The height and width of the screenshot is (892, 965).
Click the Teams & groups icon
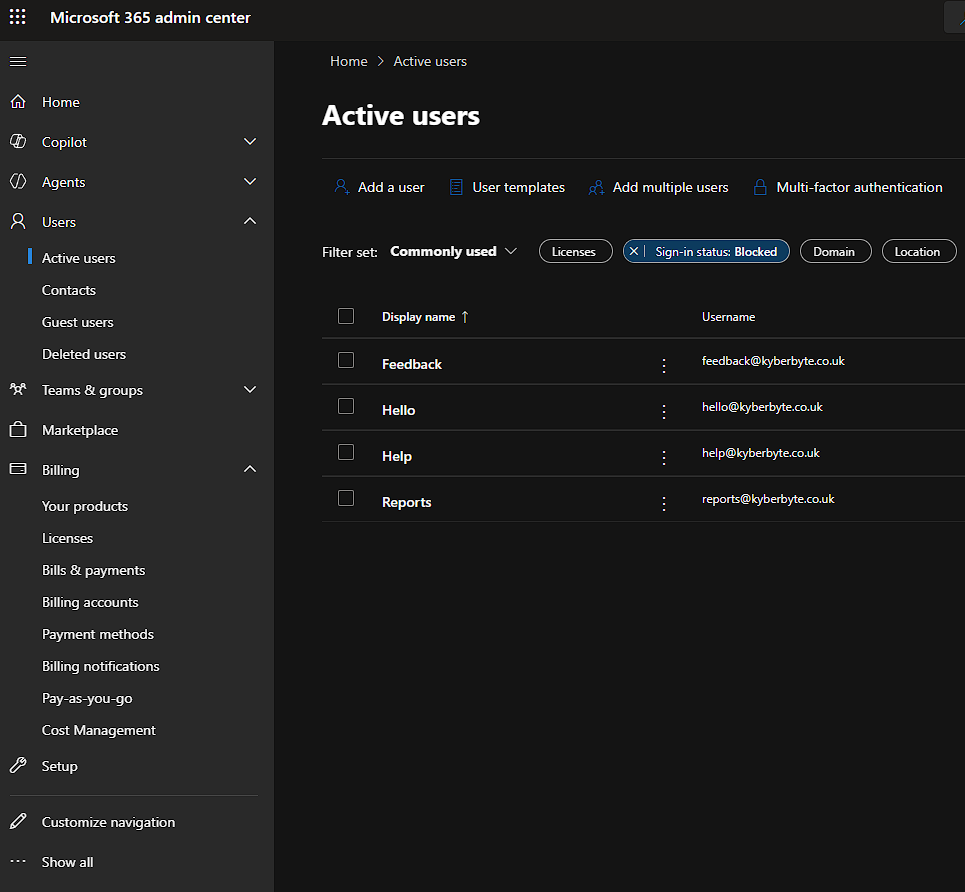pyautogui.click(x=18, y=389)
